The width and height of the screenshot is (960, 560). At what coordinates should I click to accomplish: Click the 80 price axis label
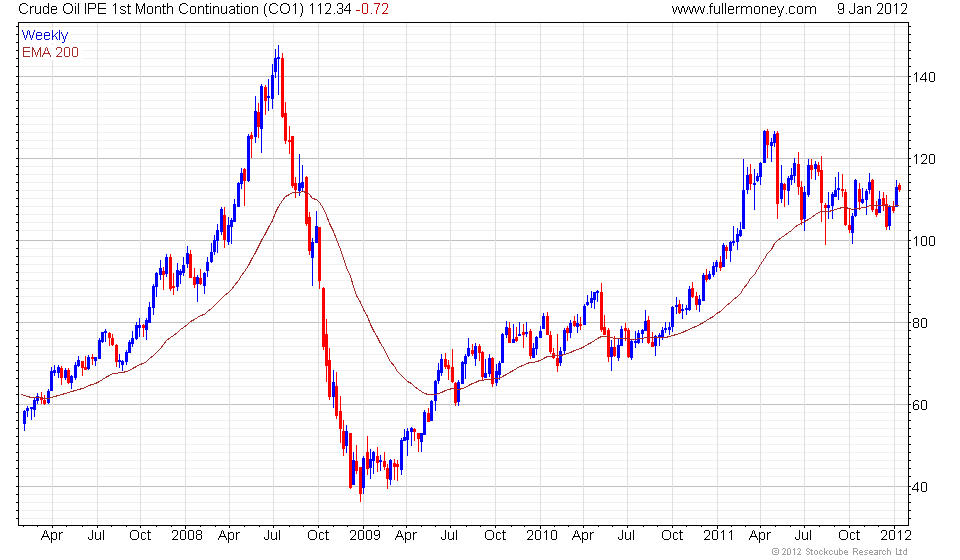tap(920, 323)
